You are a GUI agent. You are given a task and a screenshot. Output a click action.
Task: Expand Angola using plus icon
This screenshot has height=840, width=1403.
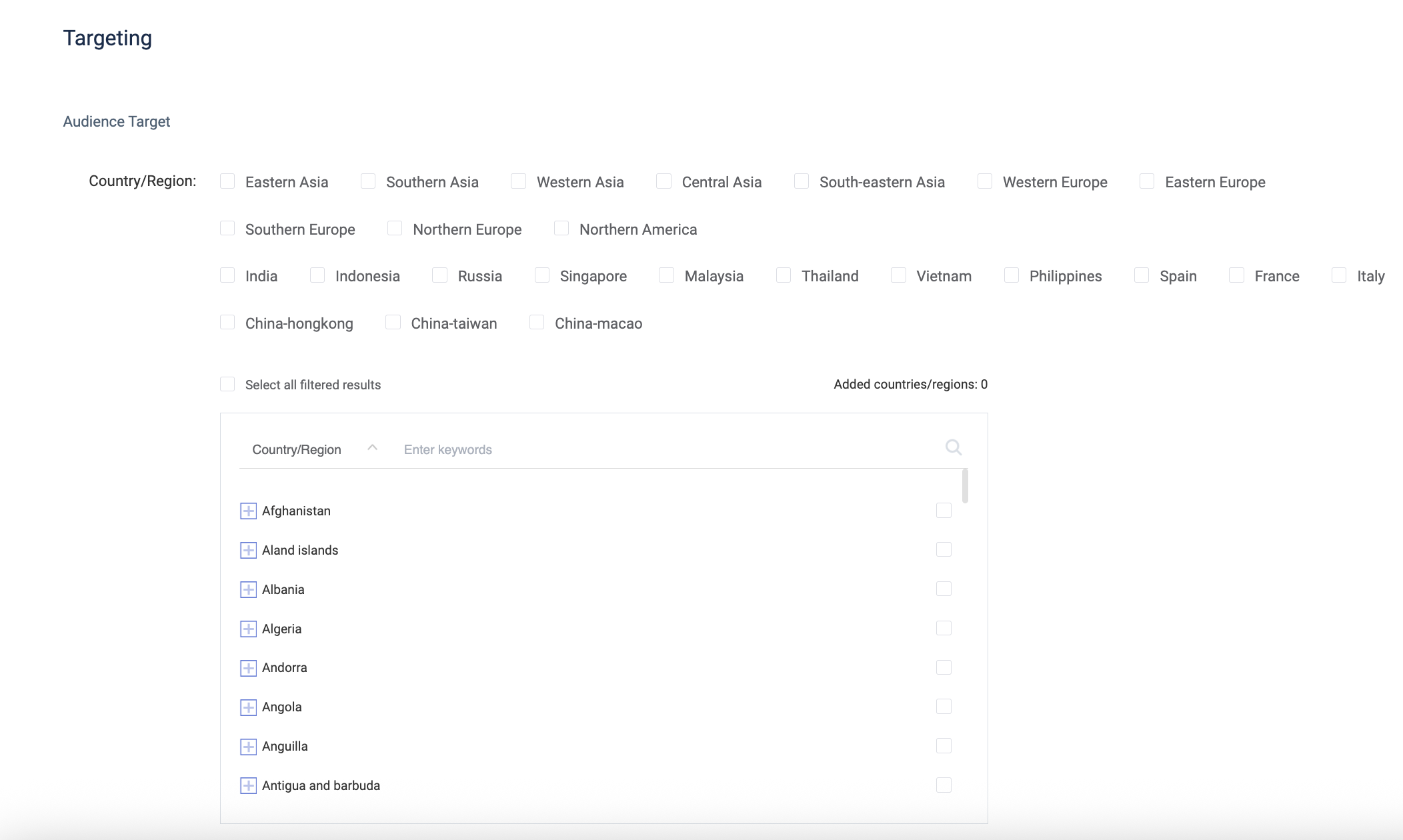coord(248,707)
